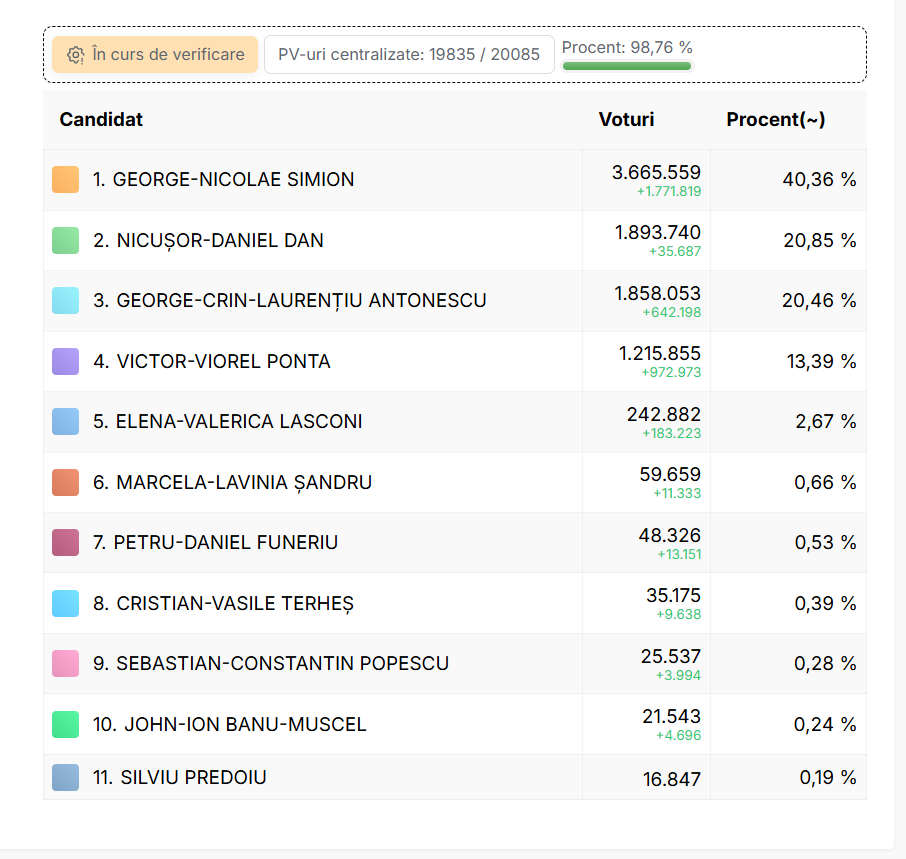Select the sky-blue swatch for Cristian-Vasile Terheș
Screen dimensions: 906x859
pos(65,603)
